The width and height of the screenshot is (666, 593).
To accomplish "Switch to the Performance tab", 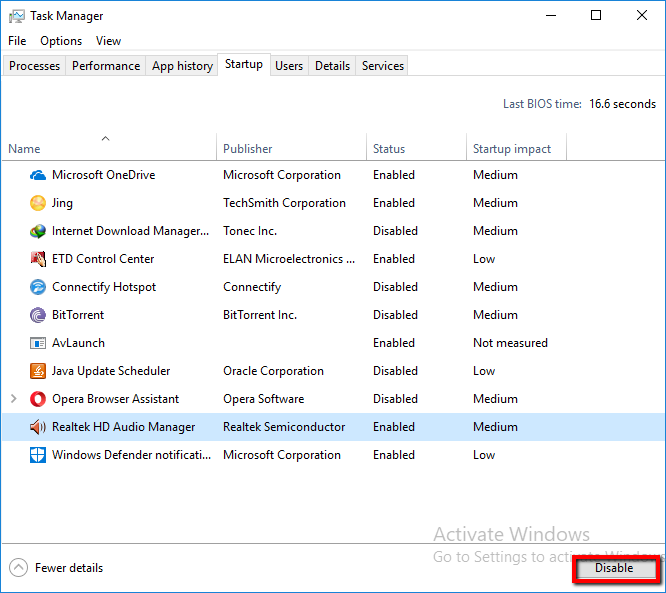I will pos(106,66).
